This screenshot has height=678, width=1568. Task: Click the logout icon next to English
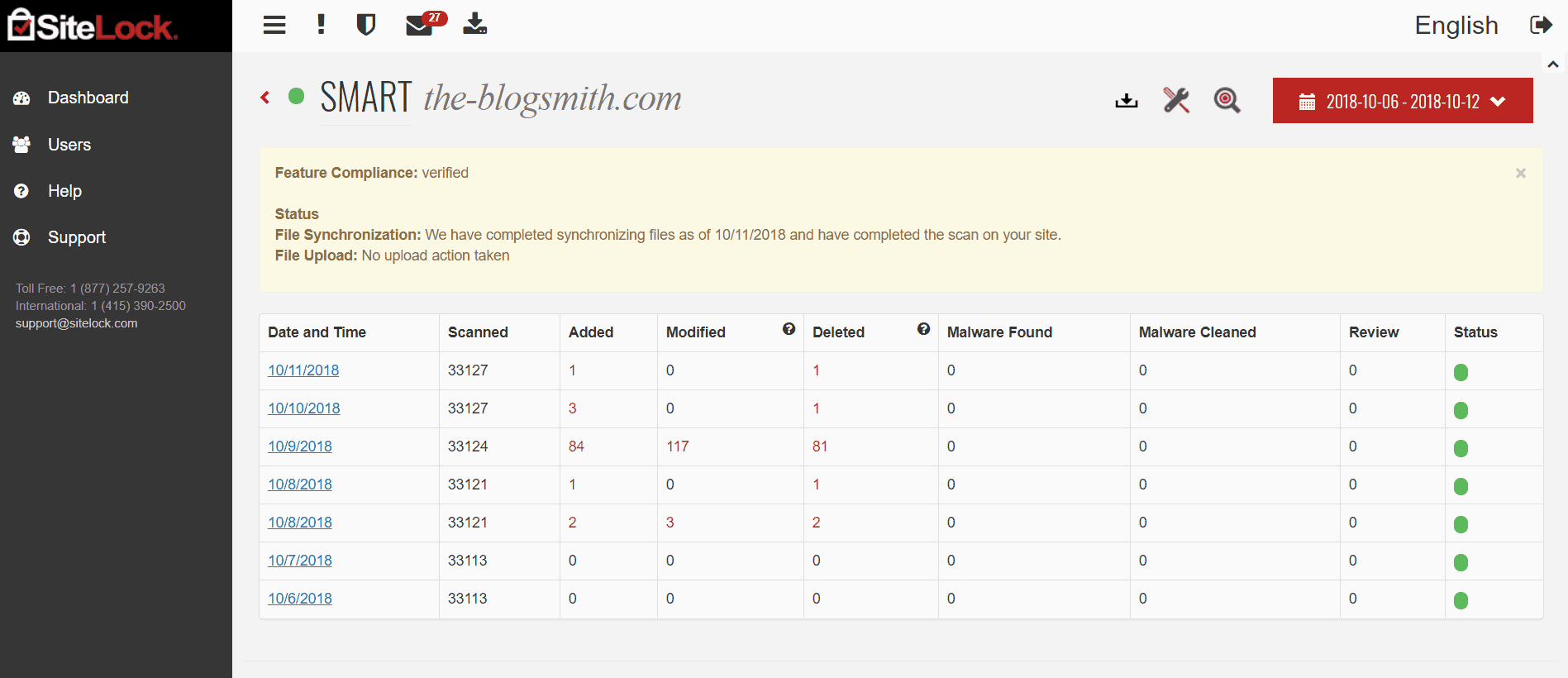[1541, 25]
